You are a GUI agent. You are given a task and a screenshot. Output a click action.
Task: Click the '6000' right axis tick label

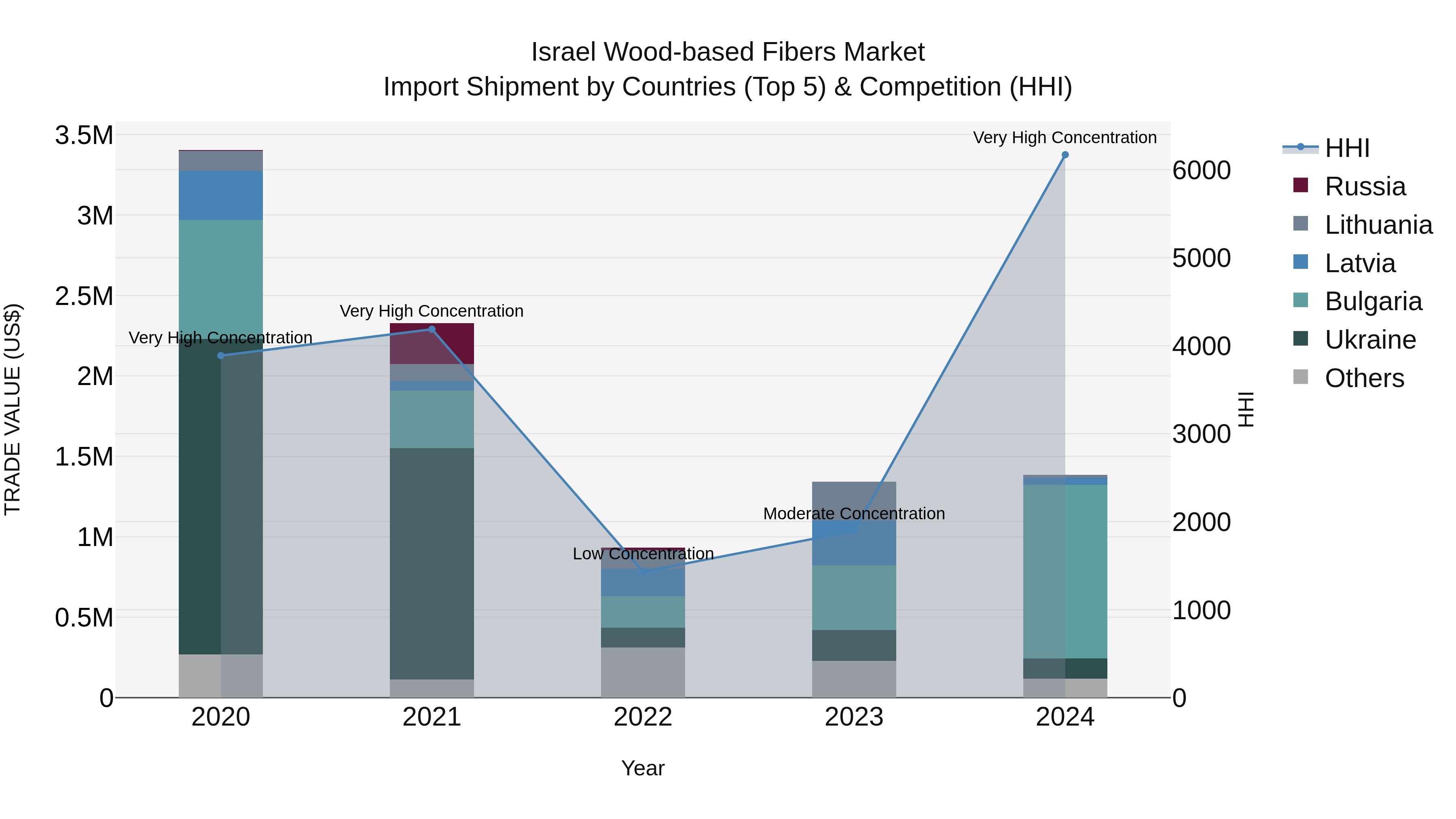pos(1202,170)
